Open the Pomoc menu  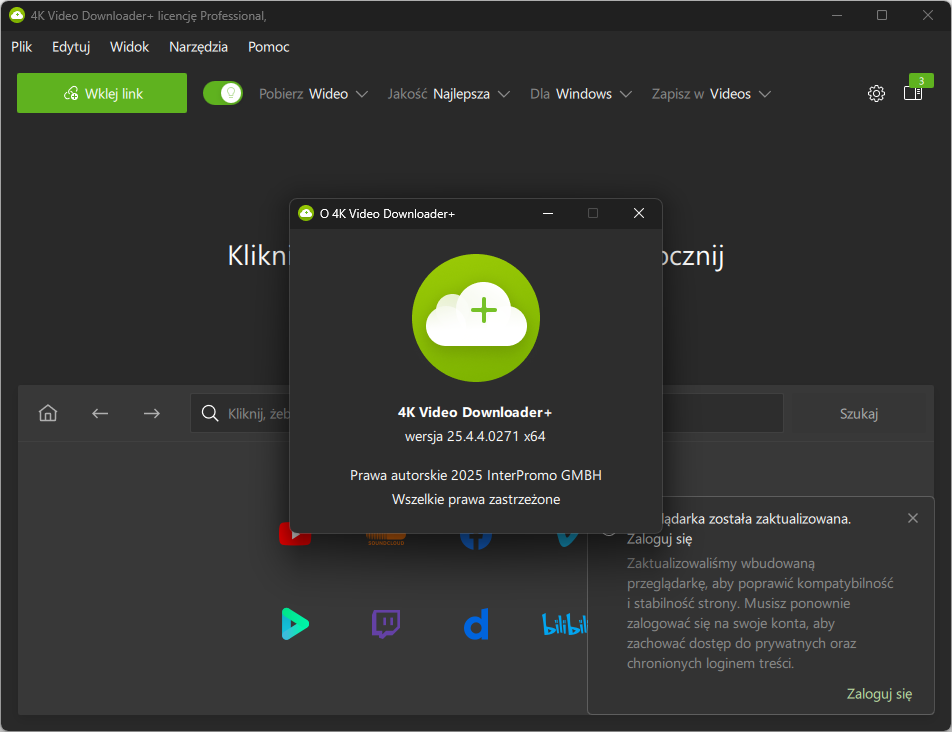pyautogui.click(x=268, y=47)
